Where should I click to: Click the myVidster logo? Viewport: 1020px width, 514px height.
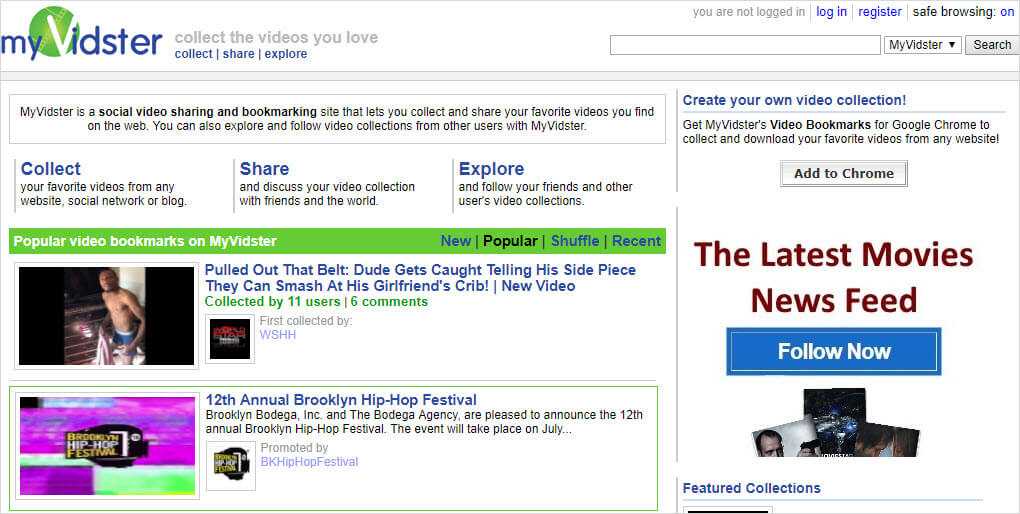(x=81, y=34)
